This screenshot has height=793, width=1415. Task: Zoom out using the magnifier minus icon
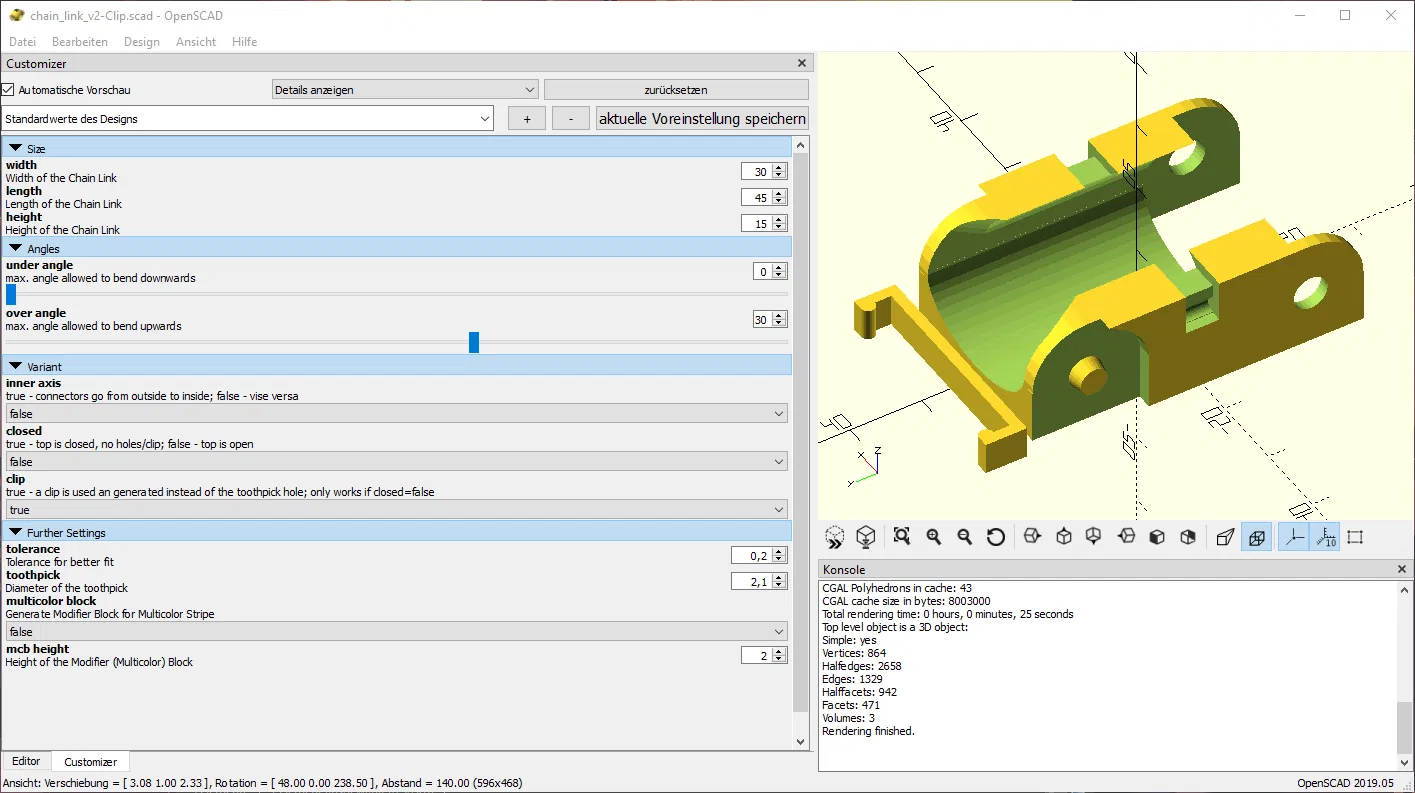tap(964, 537)
